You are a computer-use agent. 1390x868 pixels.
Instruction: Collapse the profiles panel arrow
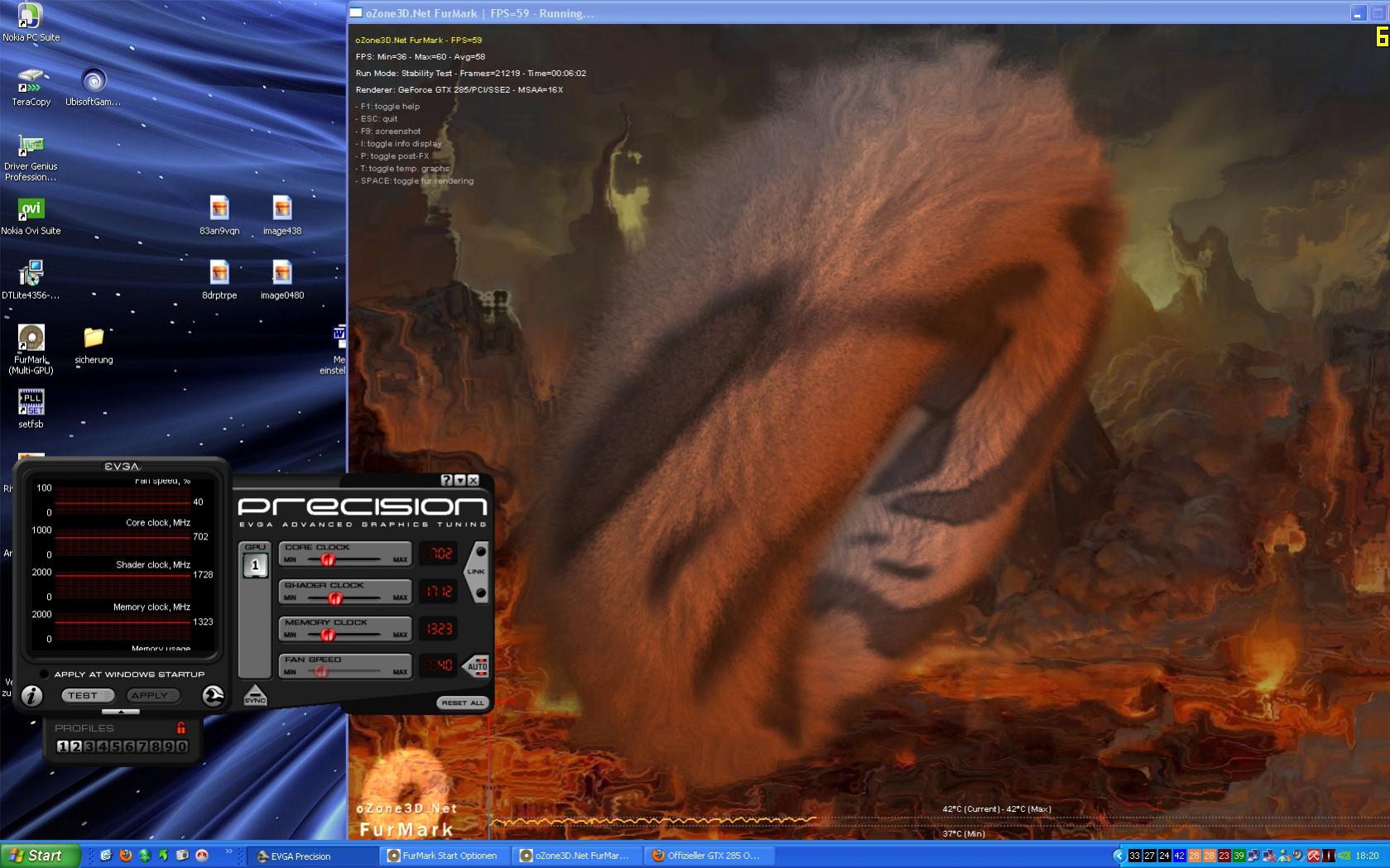[x=121, y=712]
